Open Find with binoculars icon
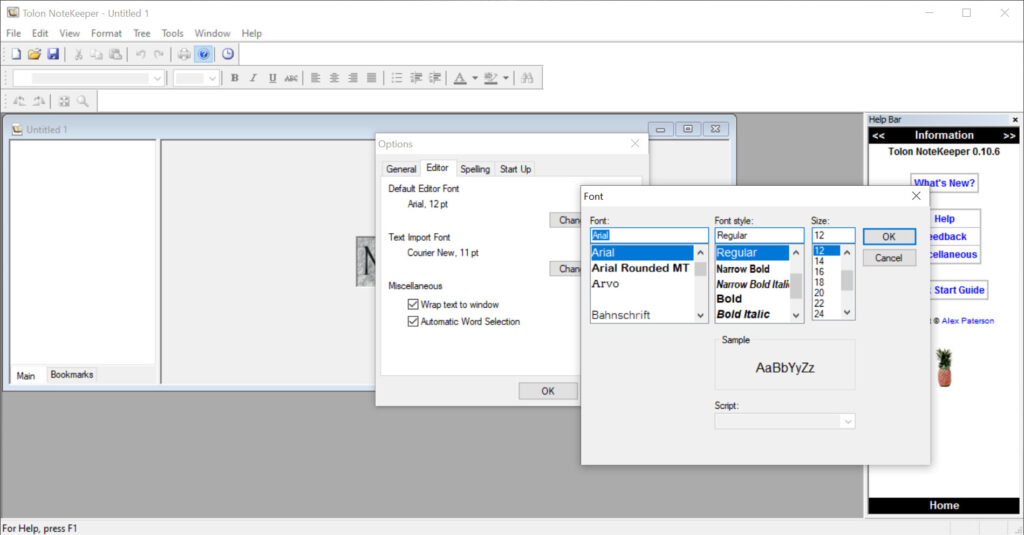Screen dimensions: 1024x535 [528, 78]
